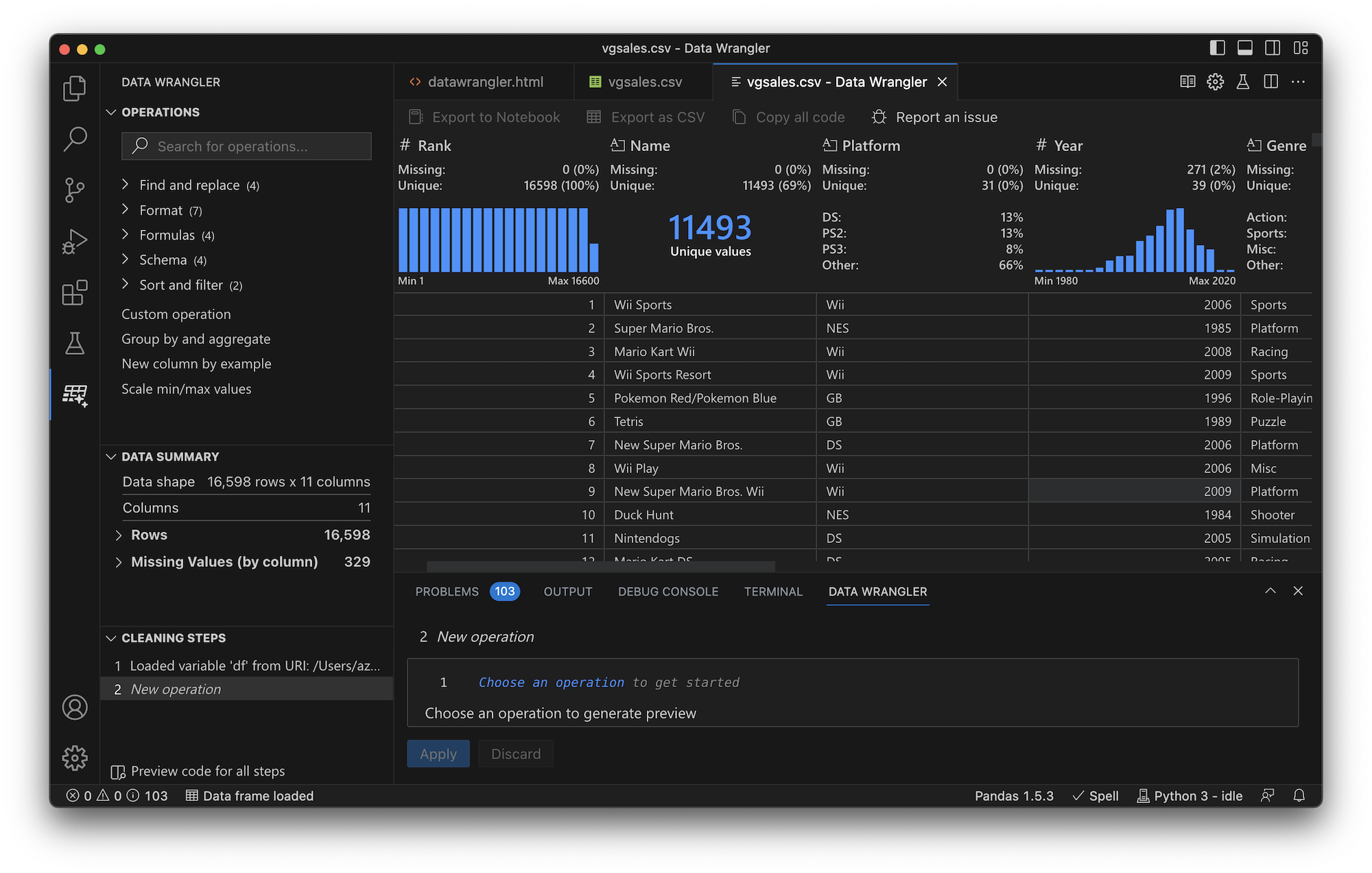1372x873 pixels.
Task: Click the Apply button for new operation
Action: point(437,753)
